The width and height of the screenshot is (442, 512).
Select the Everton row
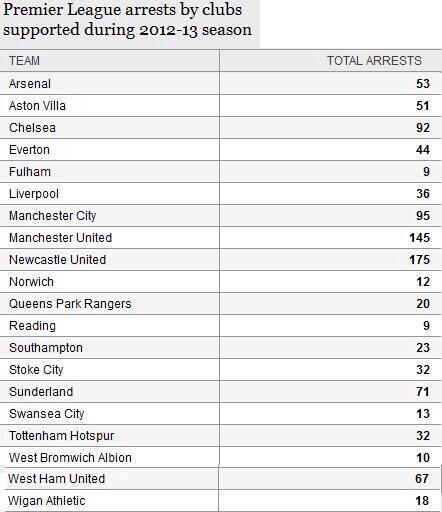221,150
